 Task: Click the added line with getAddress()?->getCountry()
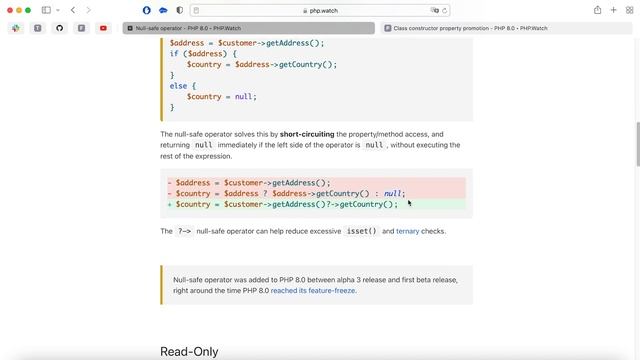coord(316,204)
